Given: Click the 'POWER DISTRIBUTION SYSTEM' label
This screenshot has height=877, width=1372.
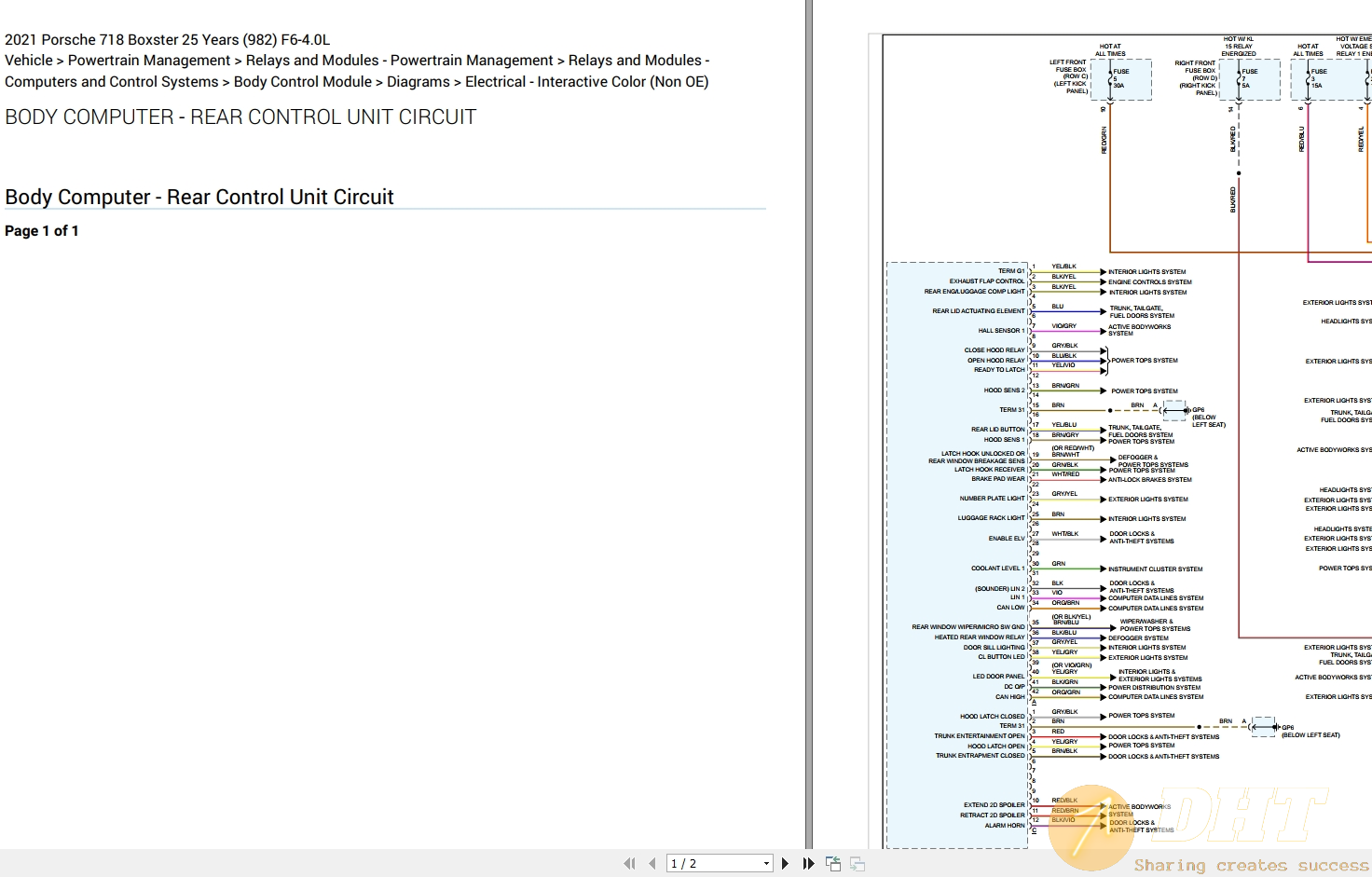Looking at the screenshot, I should (x=1154, y=688).
